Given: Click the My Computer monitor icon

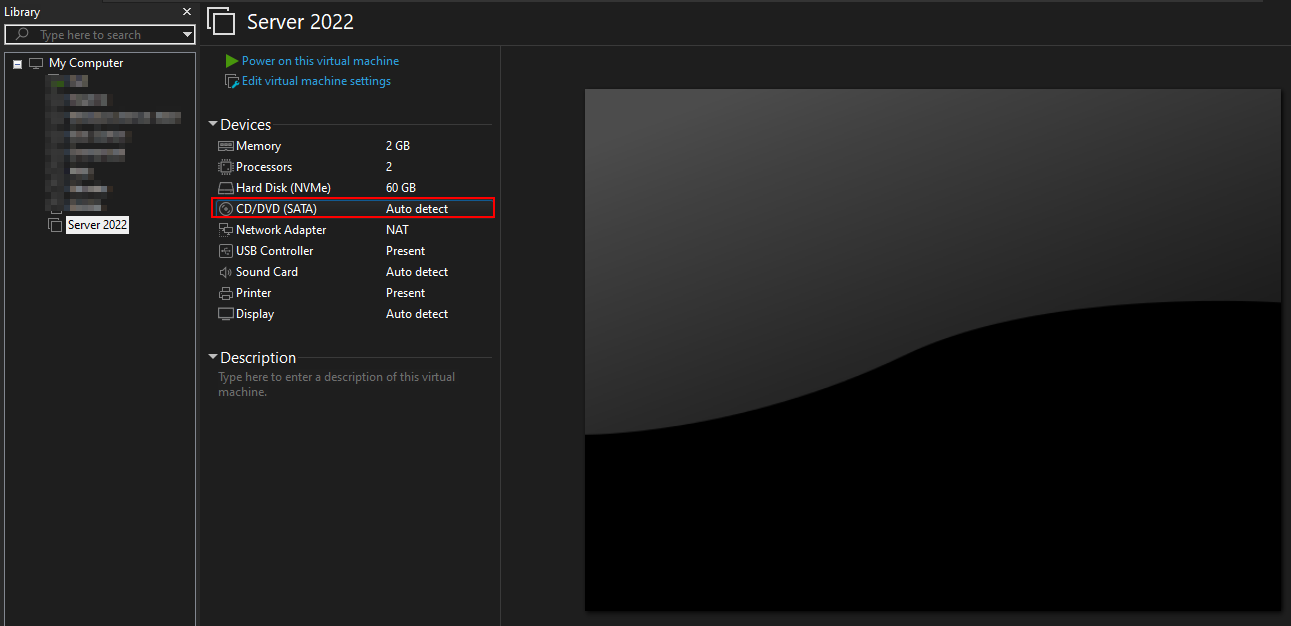Looking at the screenshot, I should coord(36,63).
